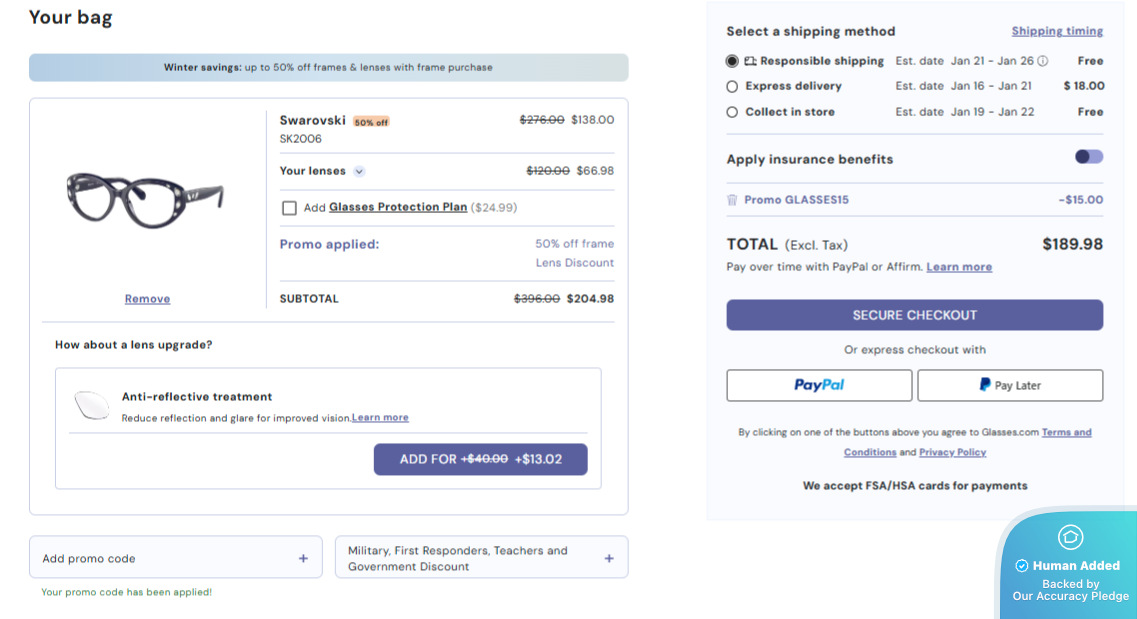Select Express delivery shipping option
This screenshot has width=1137, height=619.
point(732,87)
